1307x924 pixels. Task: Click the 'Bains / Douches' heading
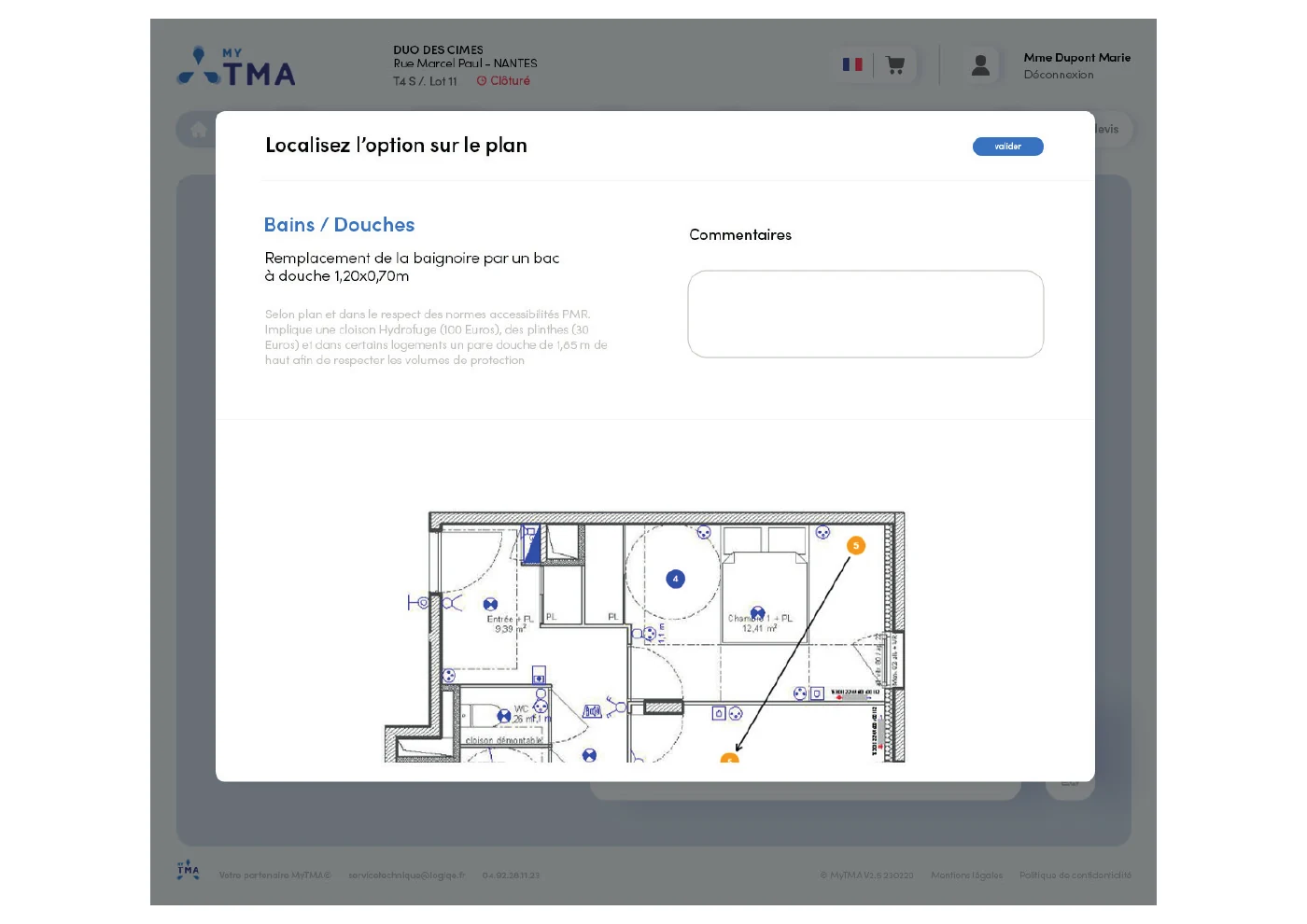click(339, 225)
